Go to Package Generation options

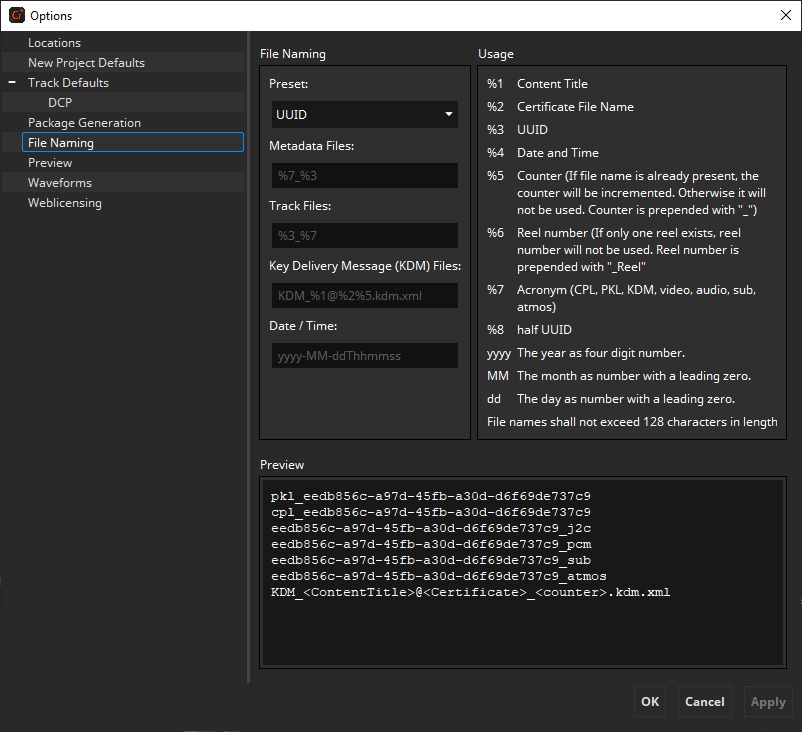click(x=84, y=123)
